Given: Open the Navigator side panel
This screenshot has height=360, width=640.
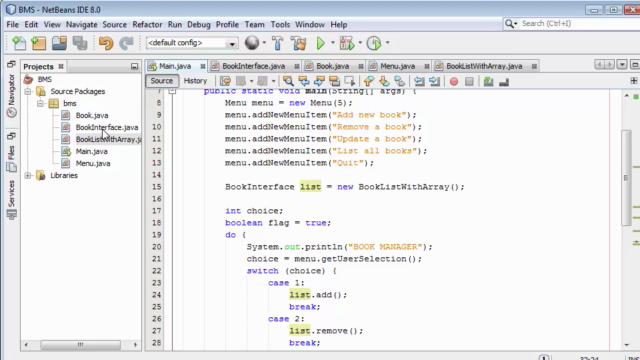Looking at the screenshot, I should point(11,95).
